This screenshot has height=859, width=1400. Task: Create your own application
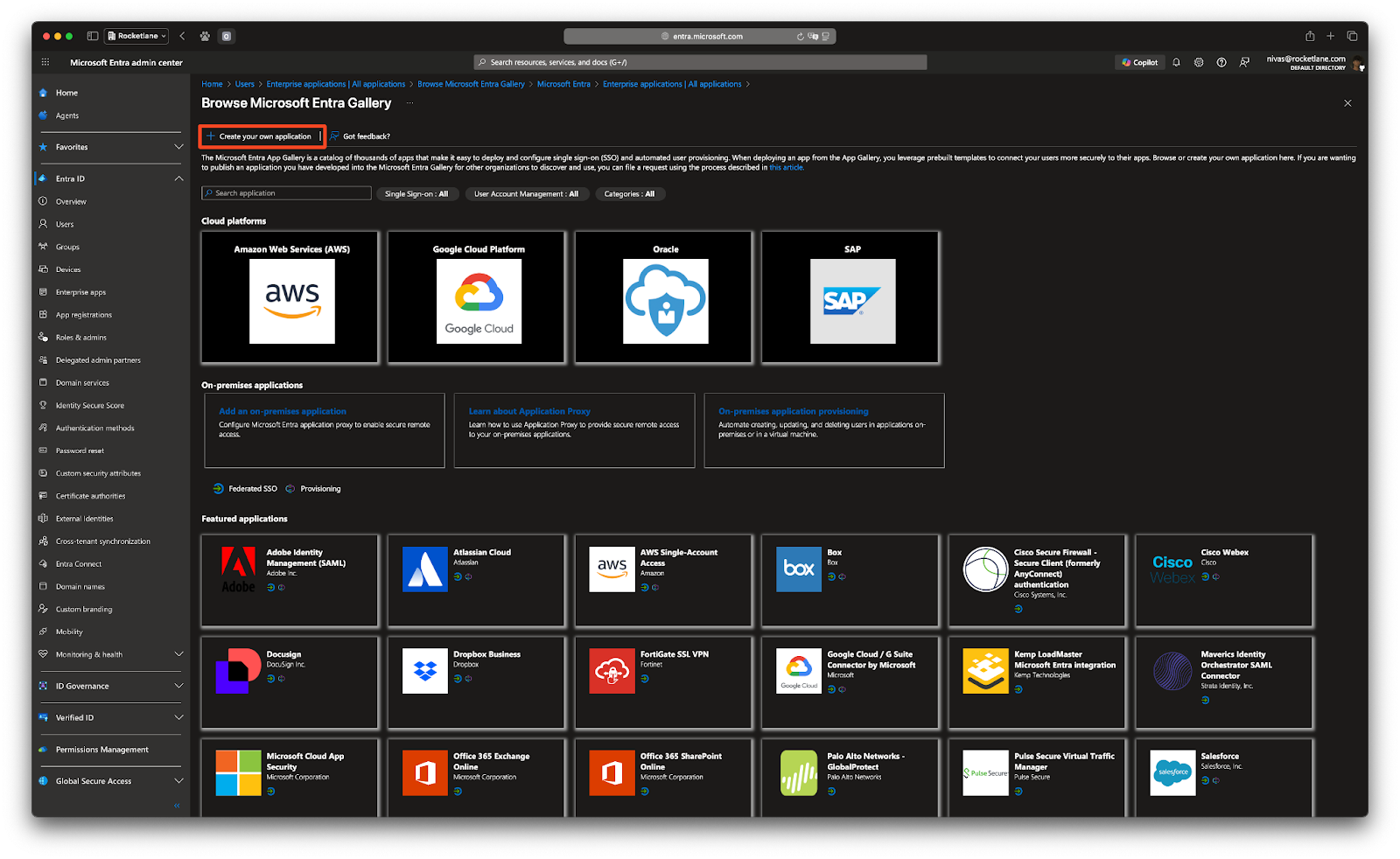(x=260, y=136)
